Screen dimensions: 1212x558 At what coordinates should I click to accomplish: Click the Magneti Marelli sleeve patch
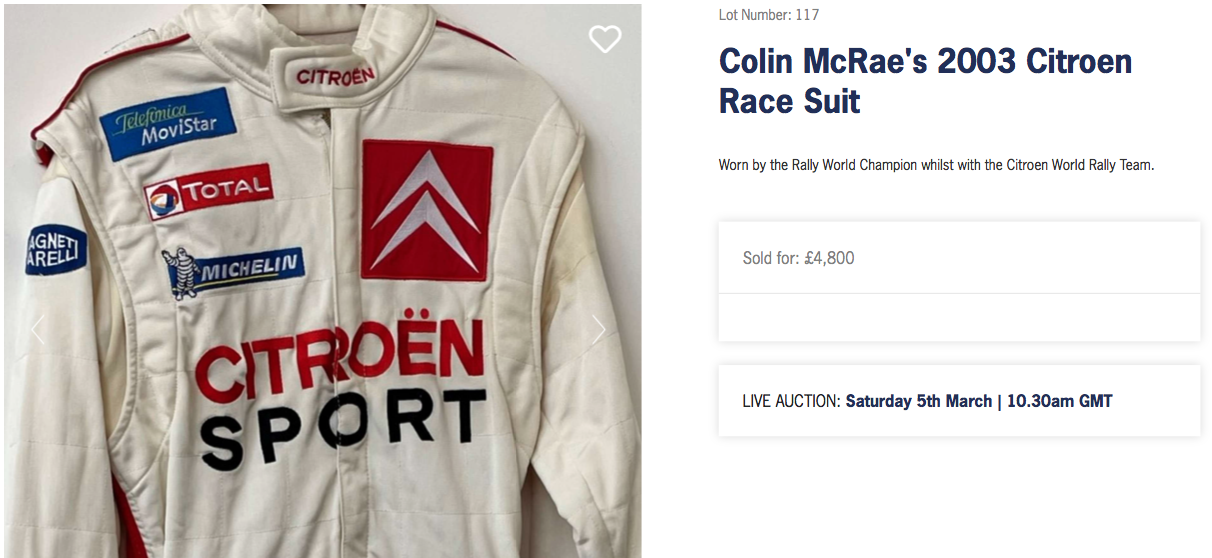coord(56,250)
